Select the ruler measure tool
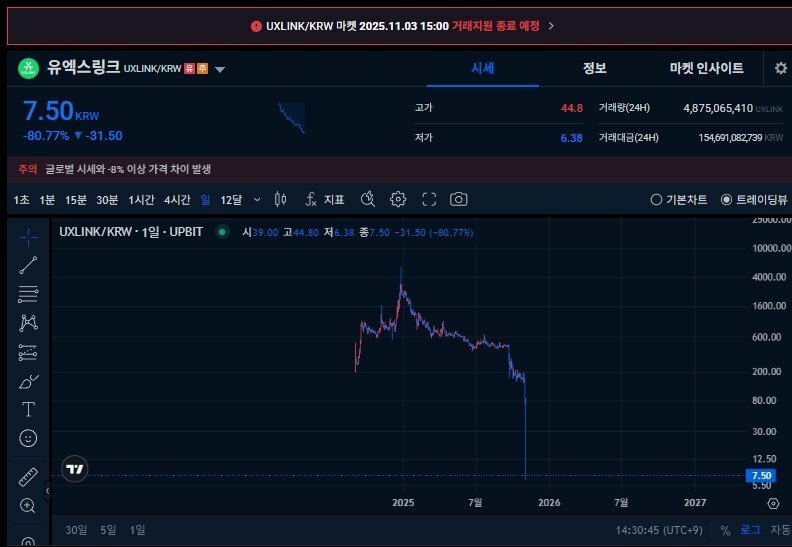This screenshot has height=547, width=792. 28,477
